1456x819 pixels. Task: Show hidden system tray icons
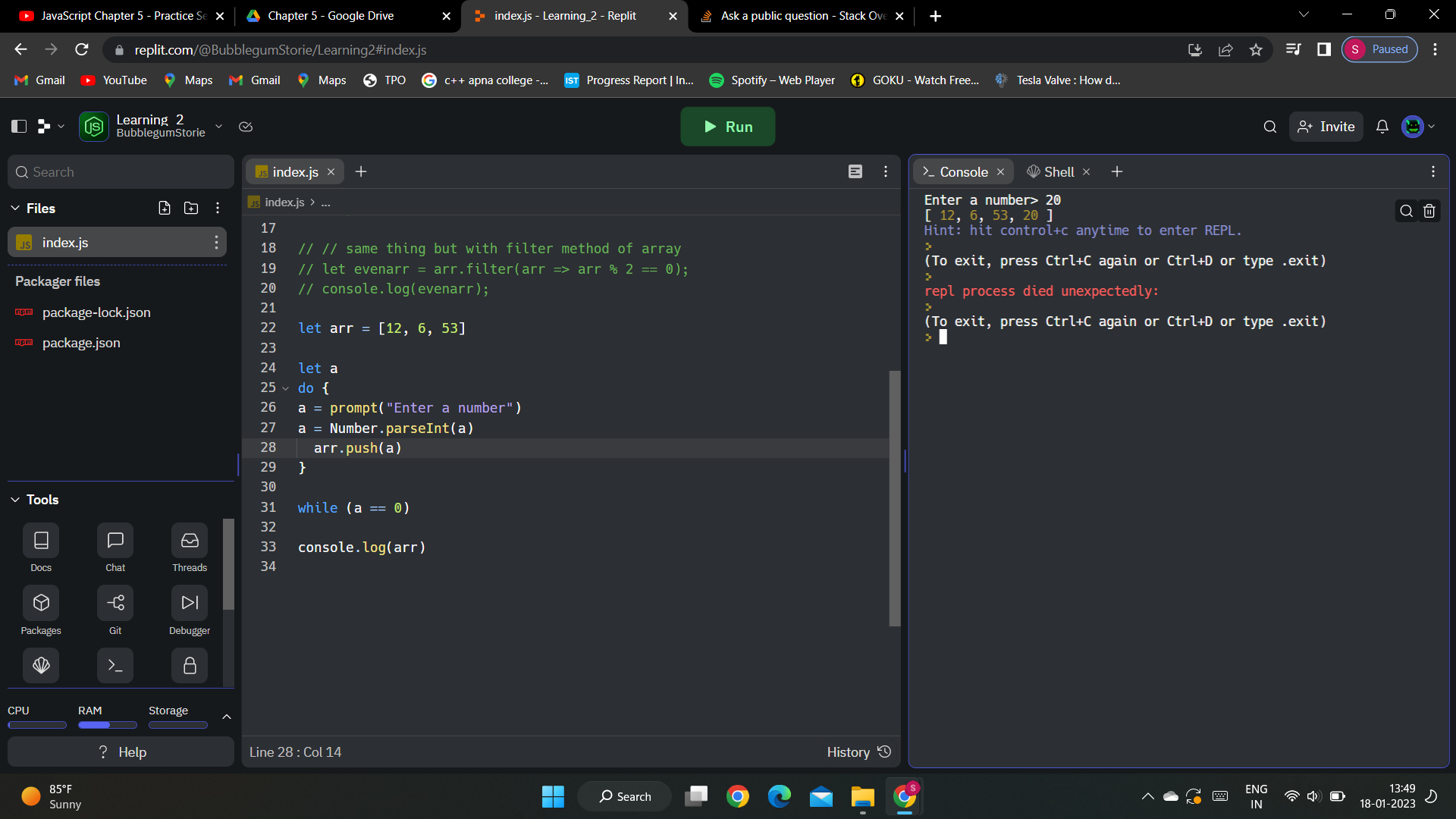[1147, 796]
